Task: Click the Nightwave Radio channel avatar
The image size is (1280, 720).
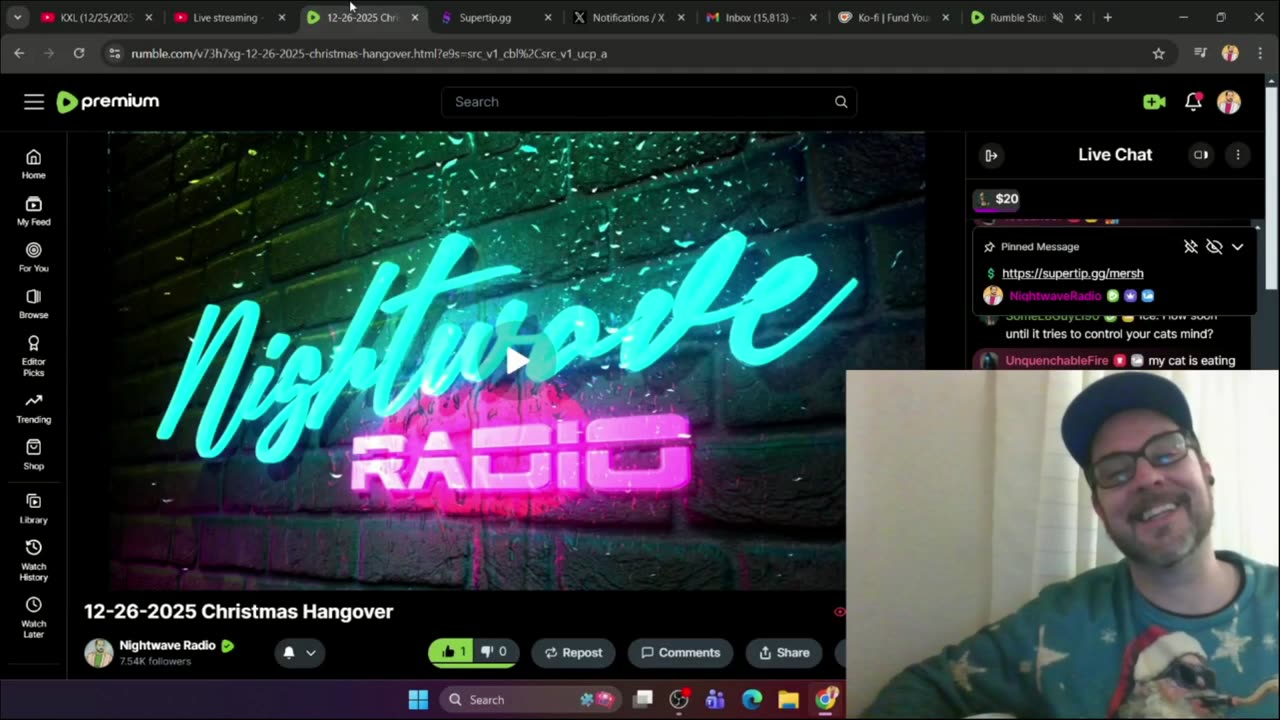Action: [99, 652]
